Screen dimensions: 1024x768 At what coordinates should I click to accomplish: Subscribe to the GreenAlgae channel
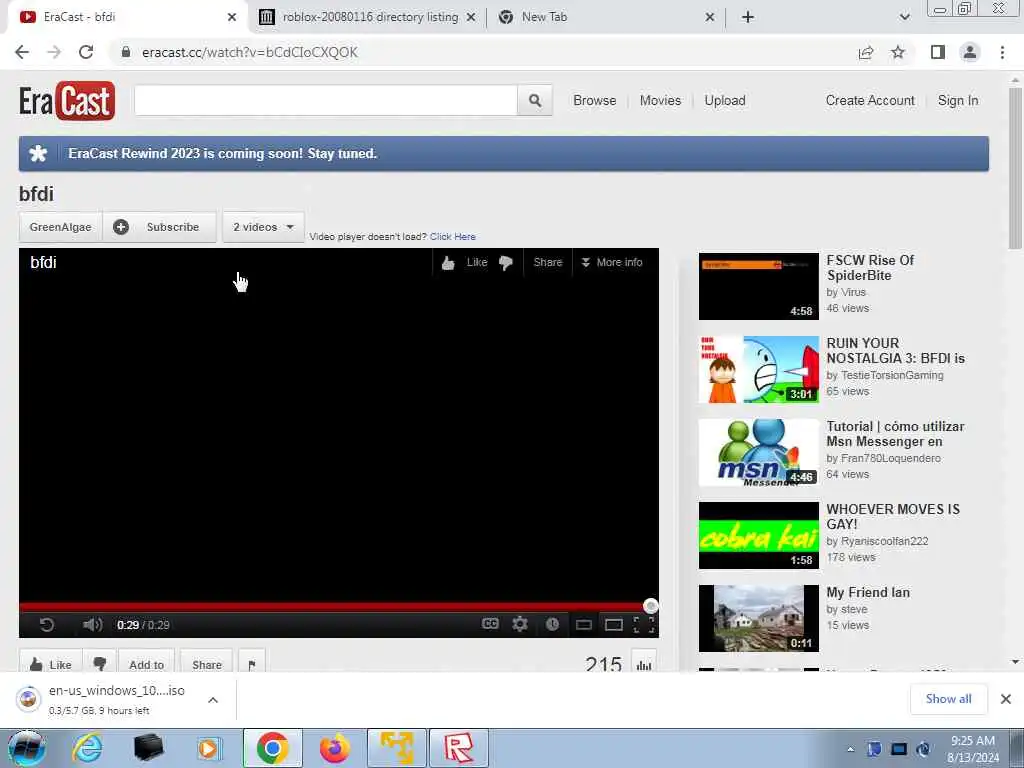(x=159, y=227)
